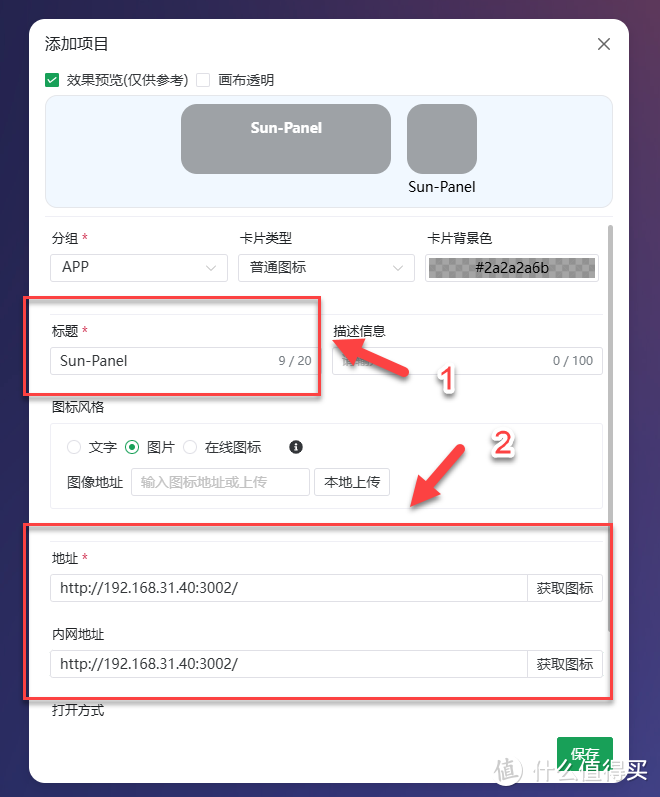Screen dimensions: 660x797
Task: Focus the 标题 Sun-Panel input field
Action: (x=185, y=361)
